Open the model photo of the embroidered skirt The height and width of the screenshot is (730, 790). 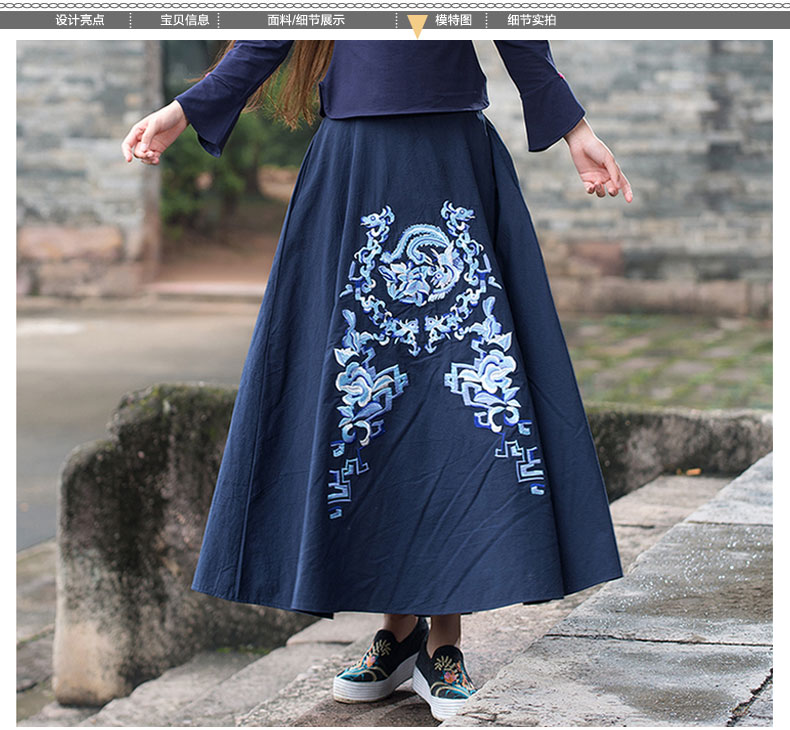pyautogui.click(x=394, y=383)
